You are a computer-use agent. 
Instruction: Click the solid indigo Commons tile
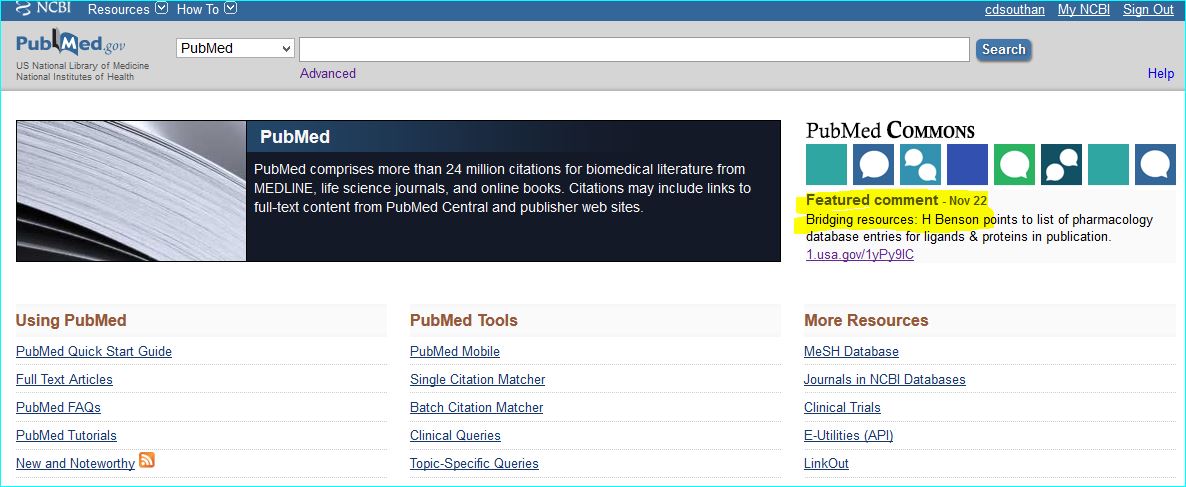click(x=967, y=165)
